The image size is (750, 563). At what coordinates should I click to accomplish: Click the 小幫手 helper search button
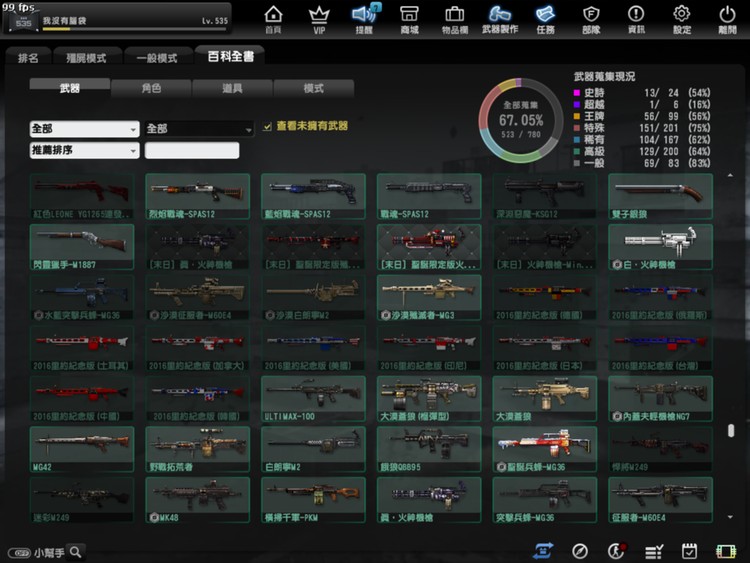click(75, 551)
